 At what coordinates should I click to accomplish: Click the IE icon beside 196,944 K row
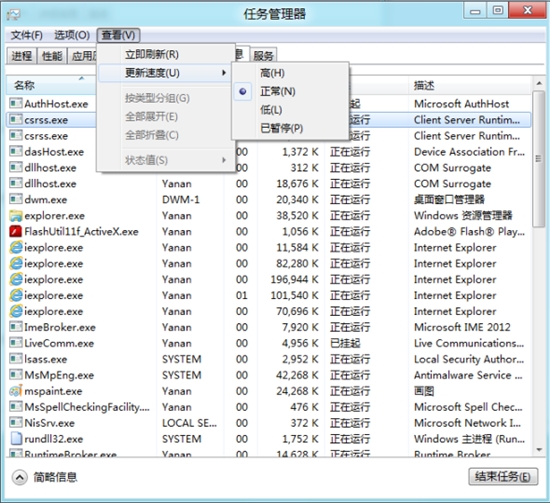(15, 279)
